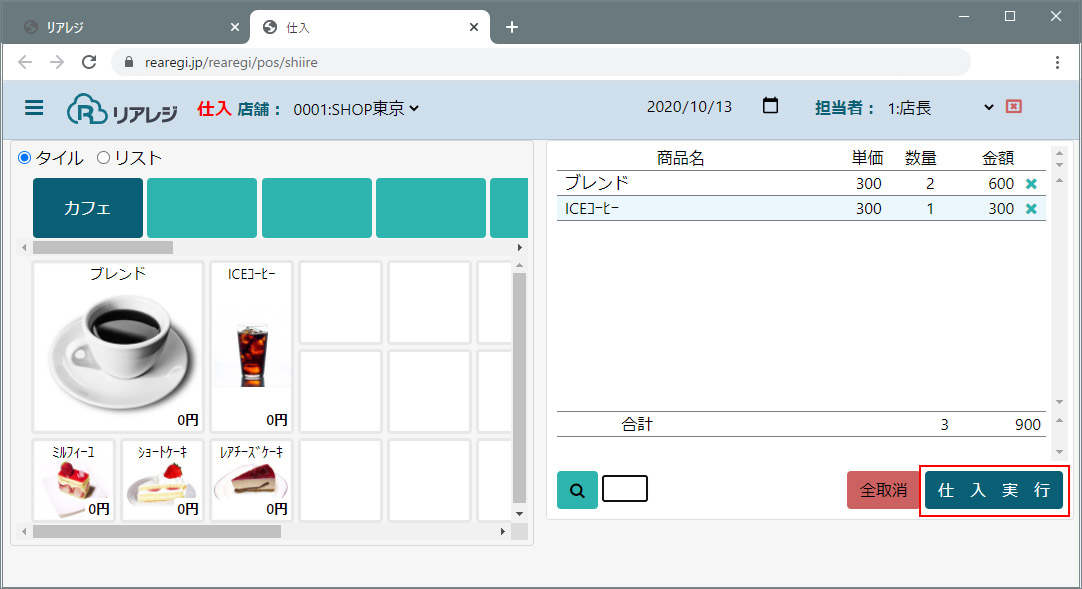The image size is (1082, 589).
Task: Click the product grid vertical scrollbar thumb
Action: click(520, 388)
